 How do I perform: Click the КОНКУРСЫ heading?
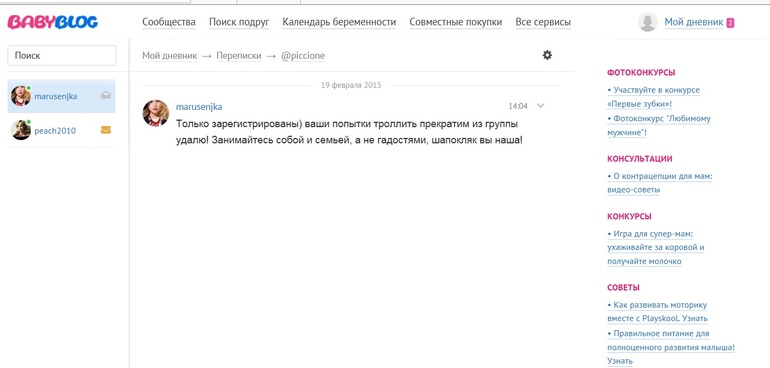click(629, 217)
